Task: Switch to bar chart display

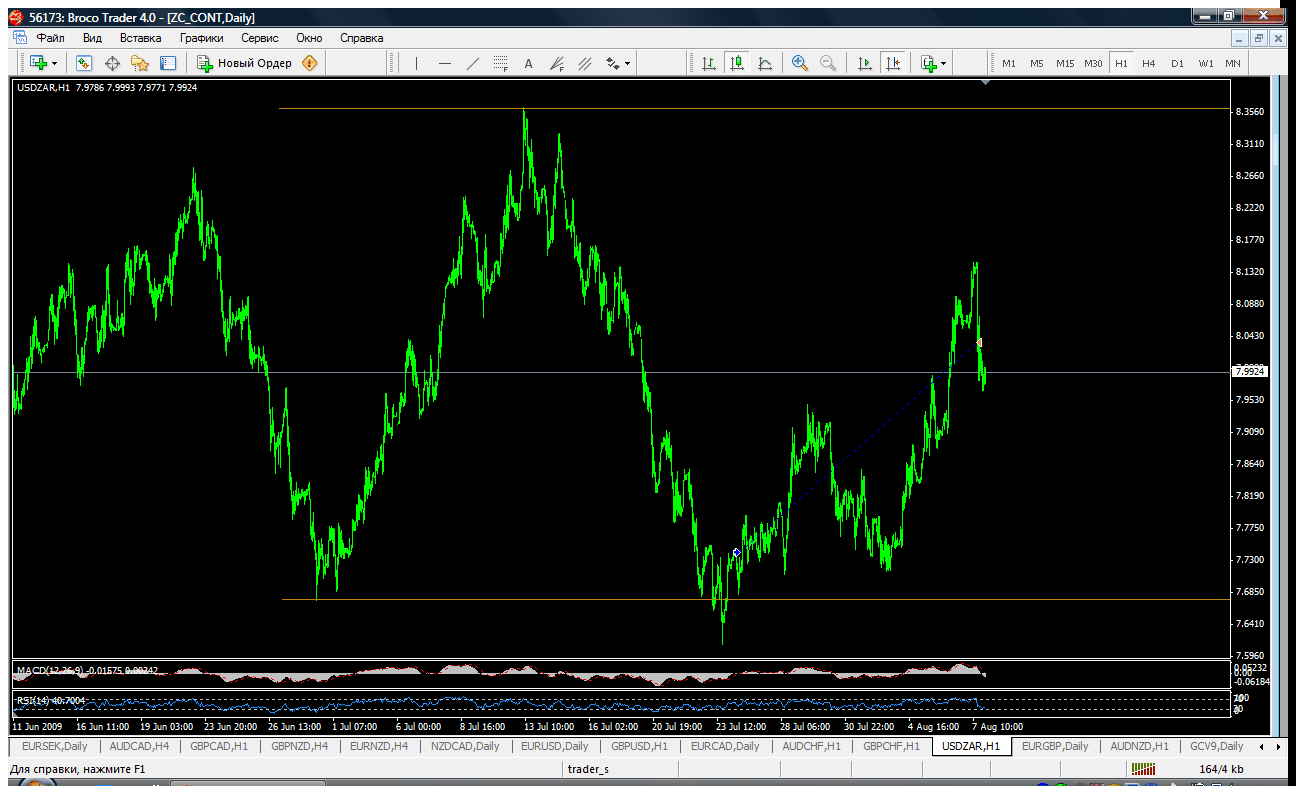Action: (x=709, y=63)
